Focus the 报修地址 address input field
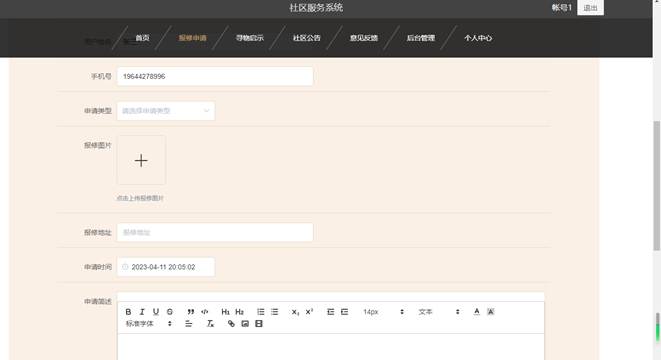The image size is (661, 360). coord(215,232)
